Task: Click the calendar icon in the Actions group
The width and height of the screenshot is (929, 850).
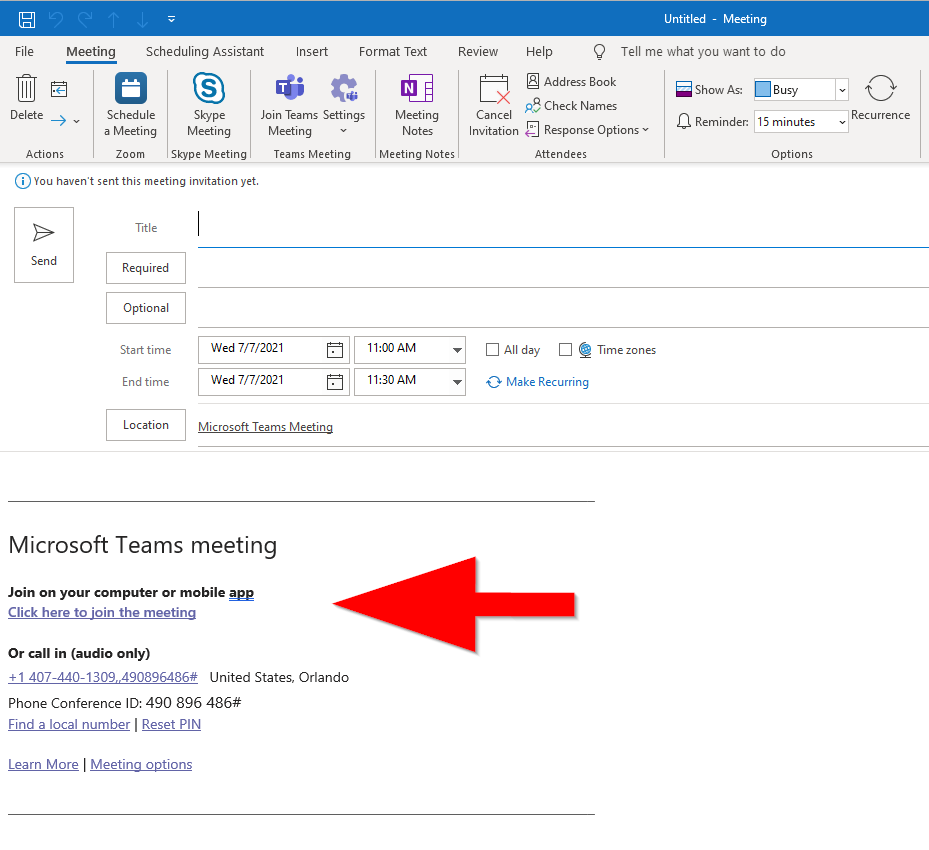Action: [x=59, y=89]
